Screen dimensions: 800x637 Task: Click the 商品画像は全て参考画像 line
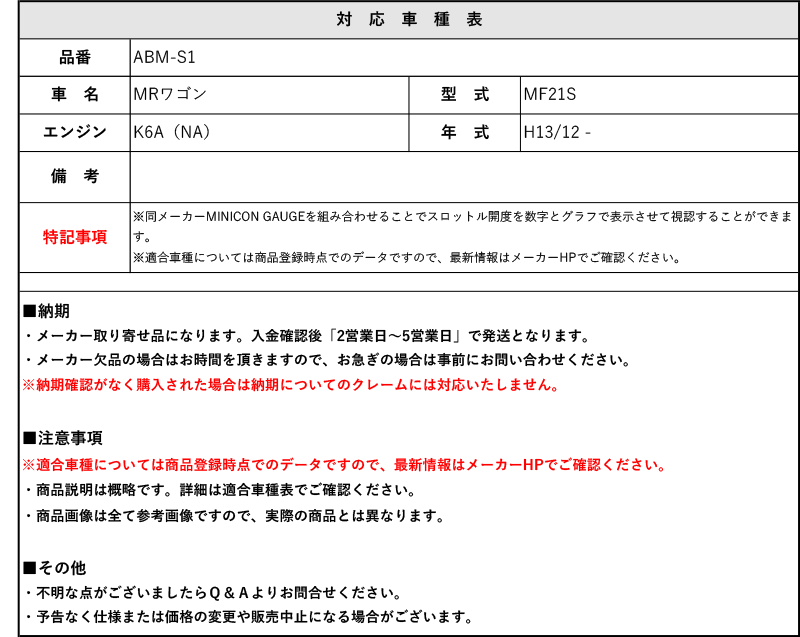(x=235, y=516)
